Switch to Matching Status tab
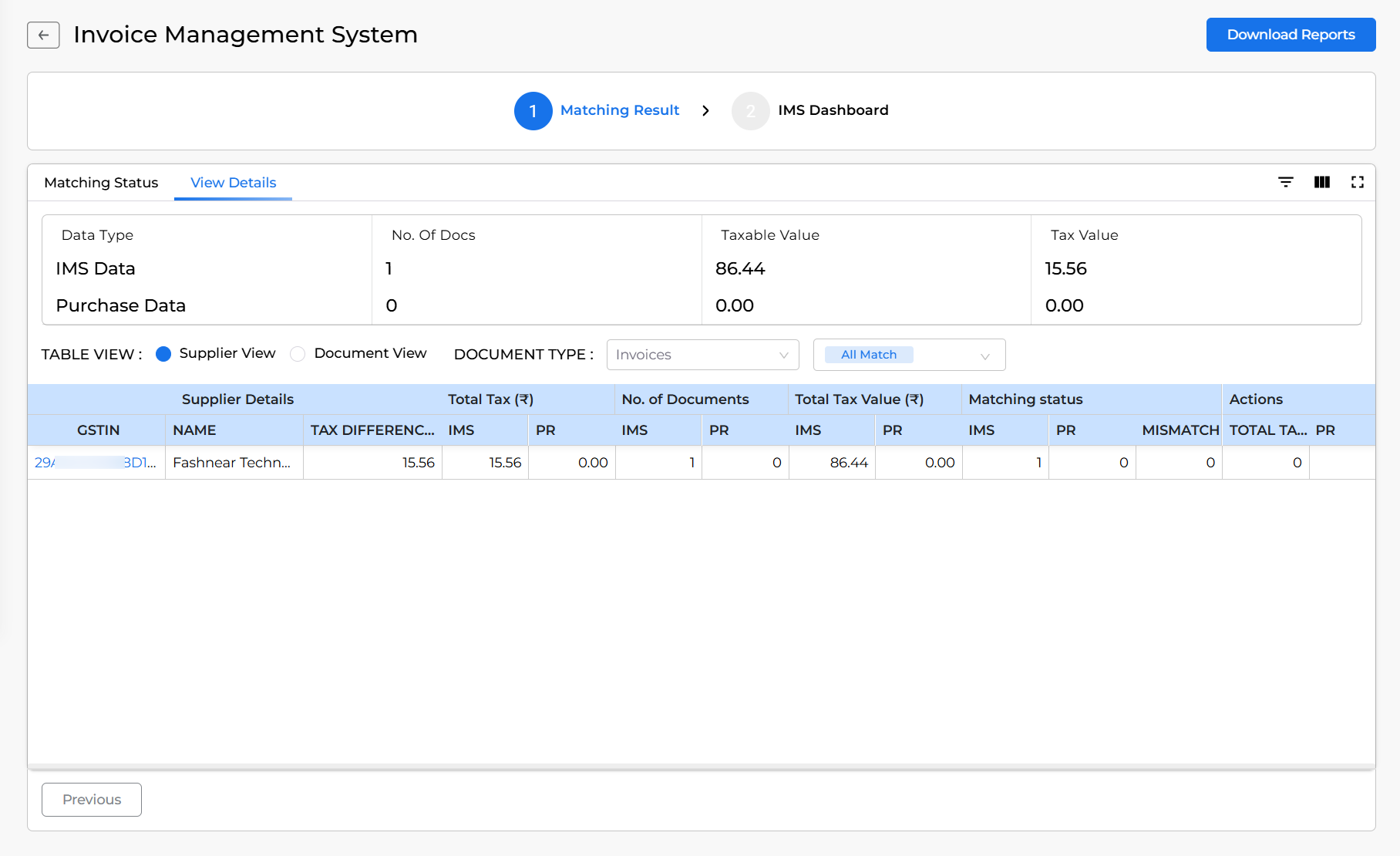The width and height of the screenshot is (1400, 856). [101, 183]
